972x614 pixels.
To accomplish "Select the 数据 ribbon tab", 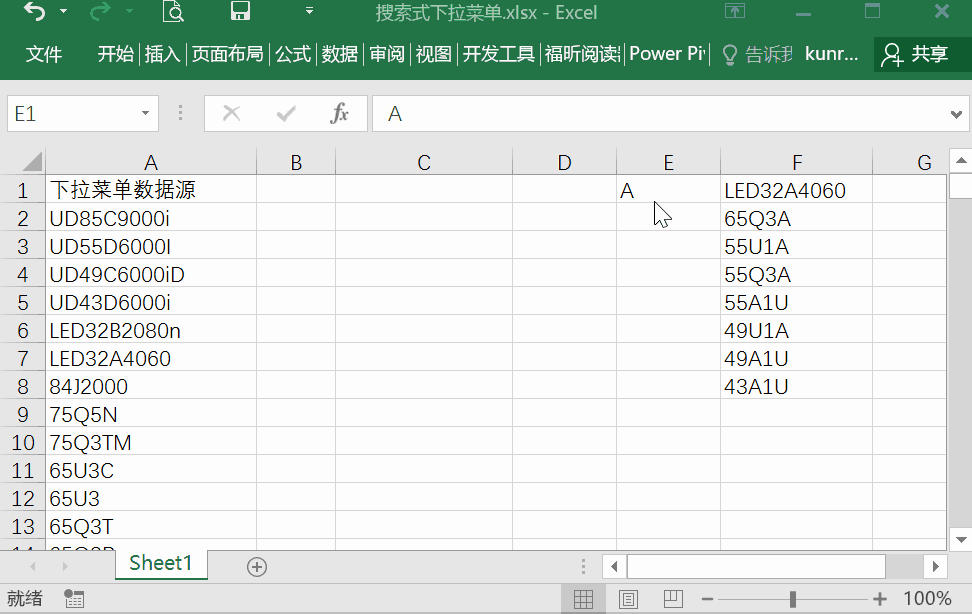I will click(340, 54).
